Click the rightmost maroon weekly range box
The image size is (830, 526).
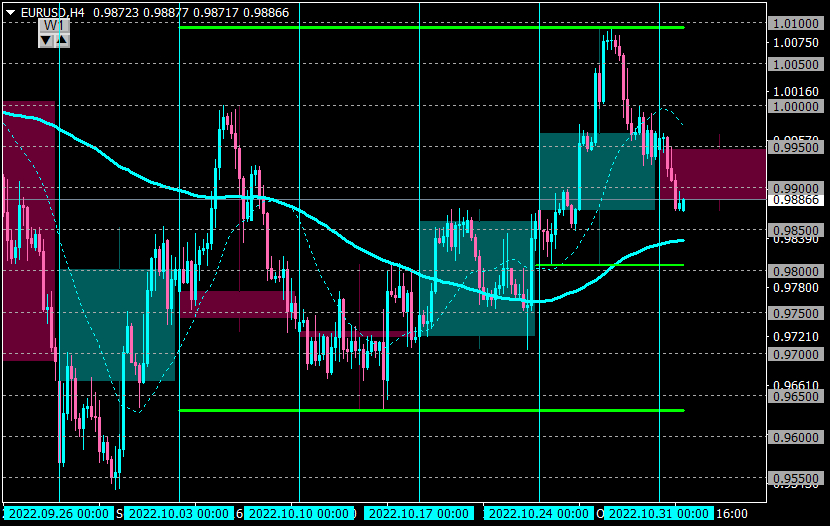(713, 174)
